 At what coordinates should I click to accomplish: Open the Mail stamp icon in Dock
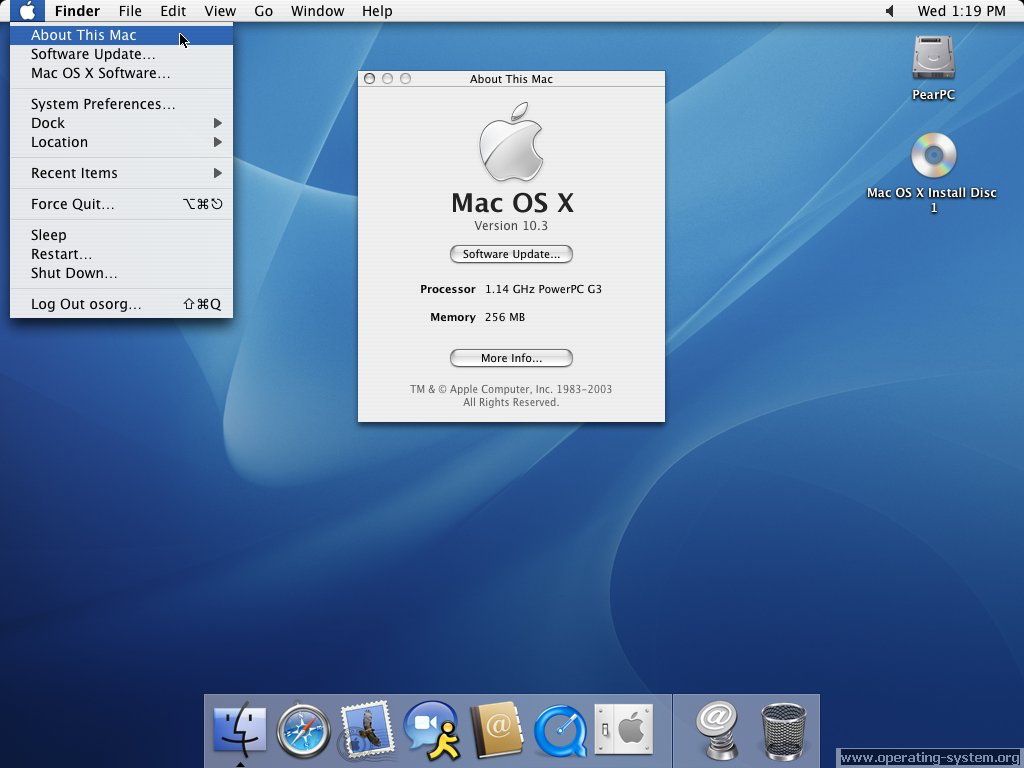coord(367,730)
